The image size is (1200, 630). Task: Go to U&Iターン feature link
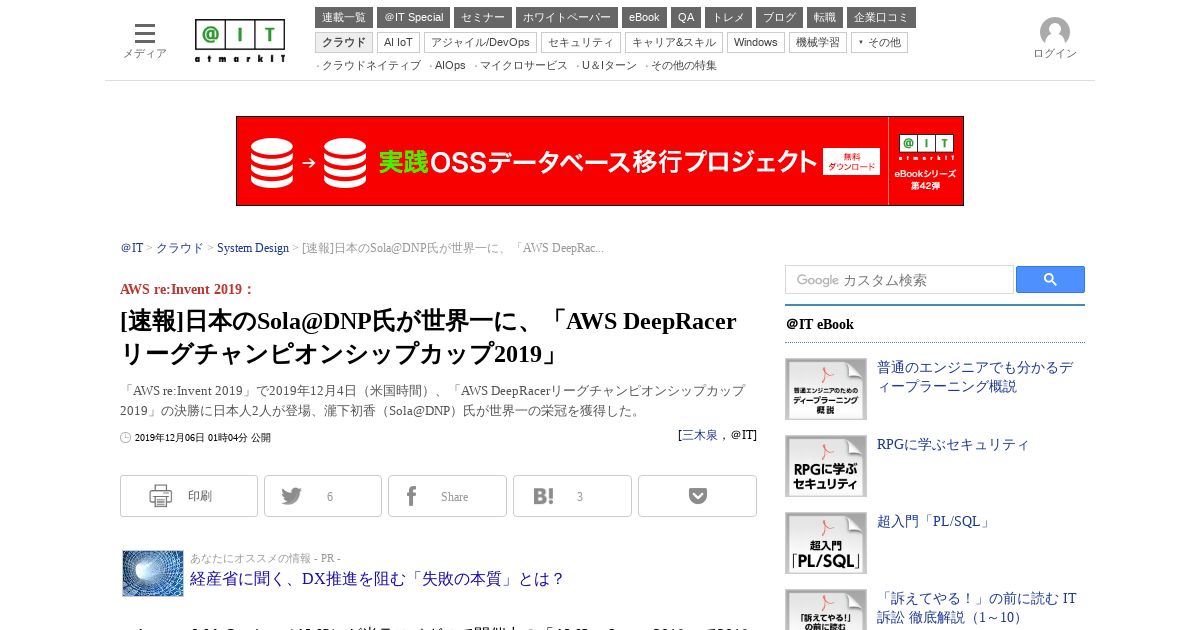coord(609,66)
